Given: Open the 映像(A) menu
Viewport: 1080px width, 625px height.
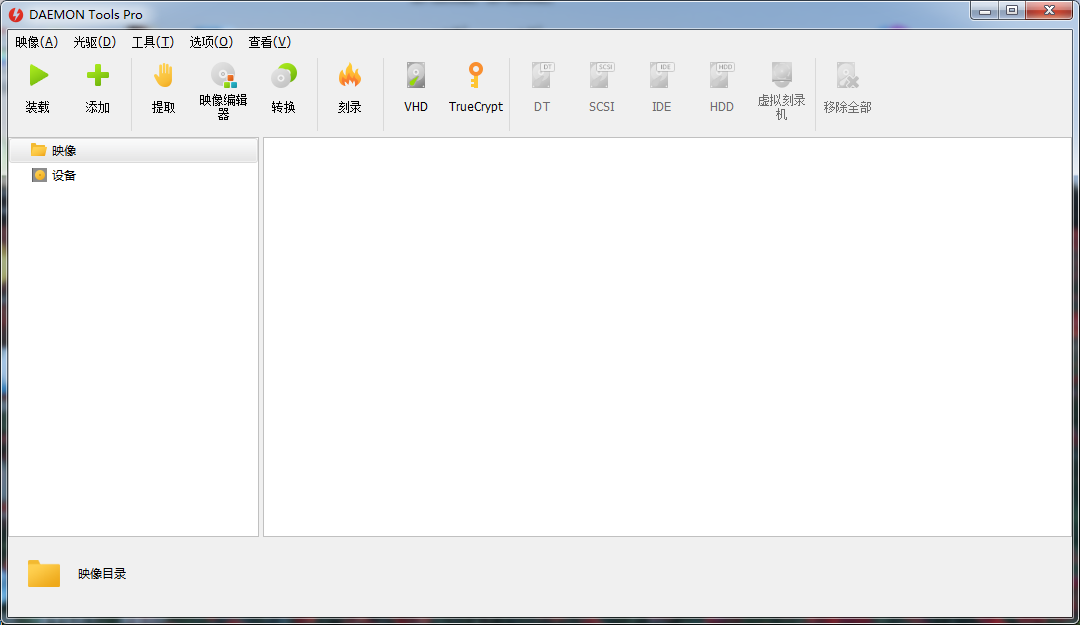Looking at the screenshot, I should (37, 42).
